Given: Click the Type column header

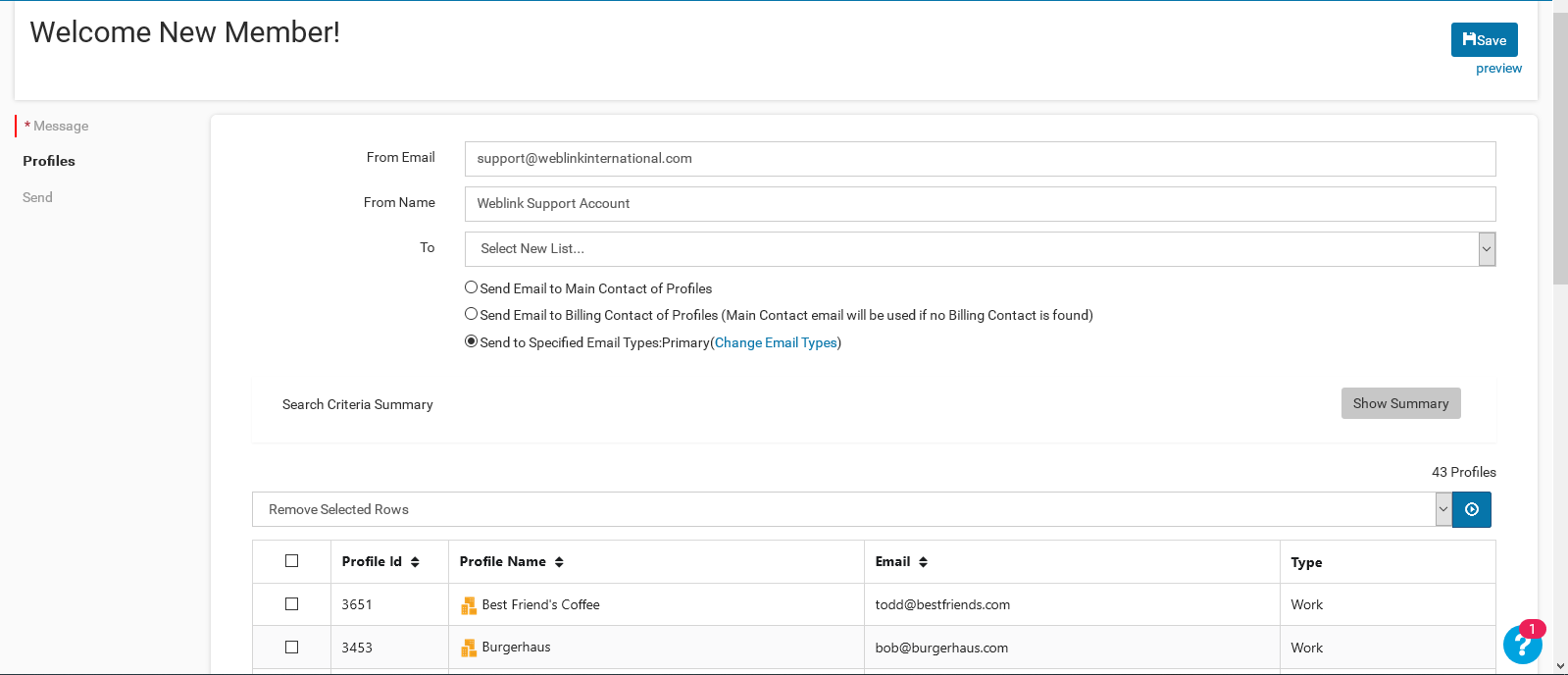Looking at the screenshot, I should (1306, 562).
